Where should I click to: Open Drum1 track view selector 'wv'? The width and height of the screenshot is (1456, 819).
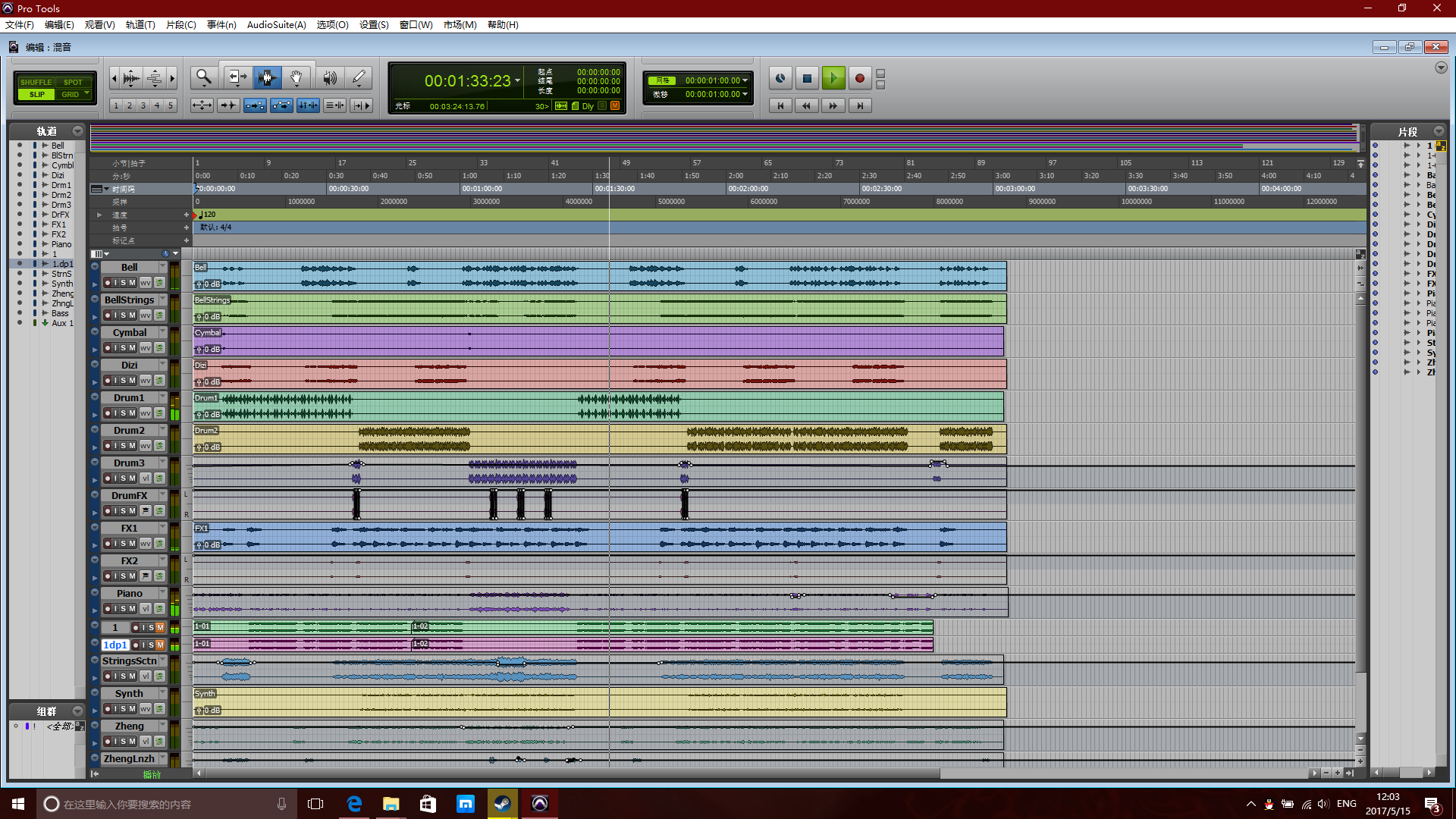[x=146, y=413]
